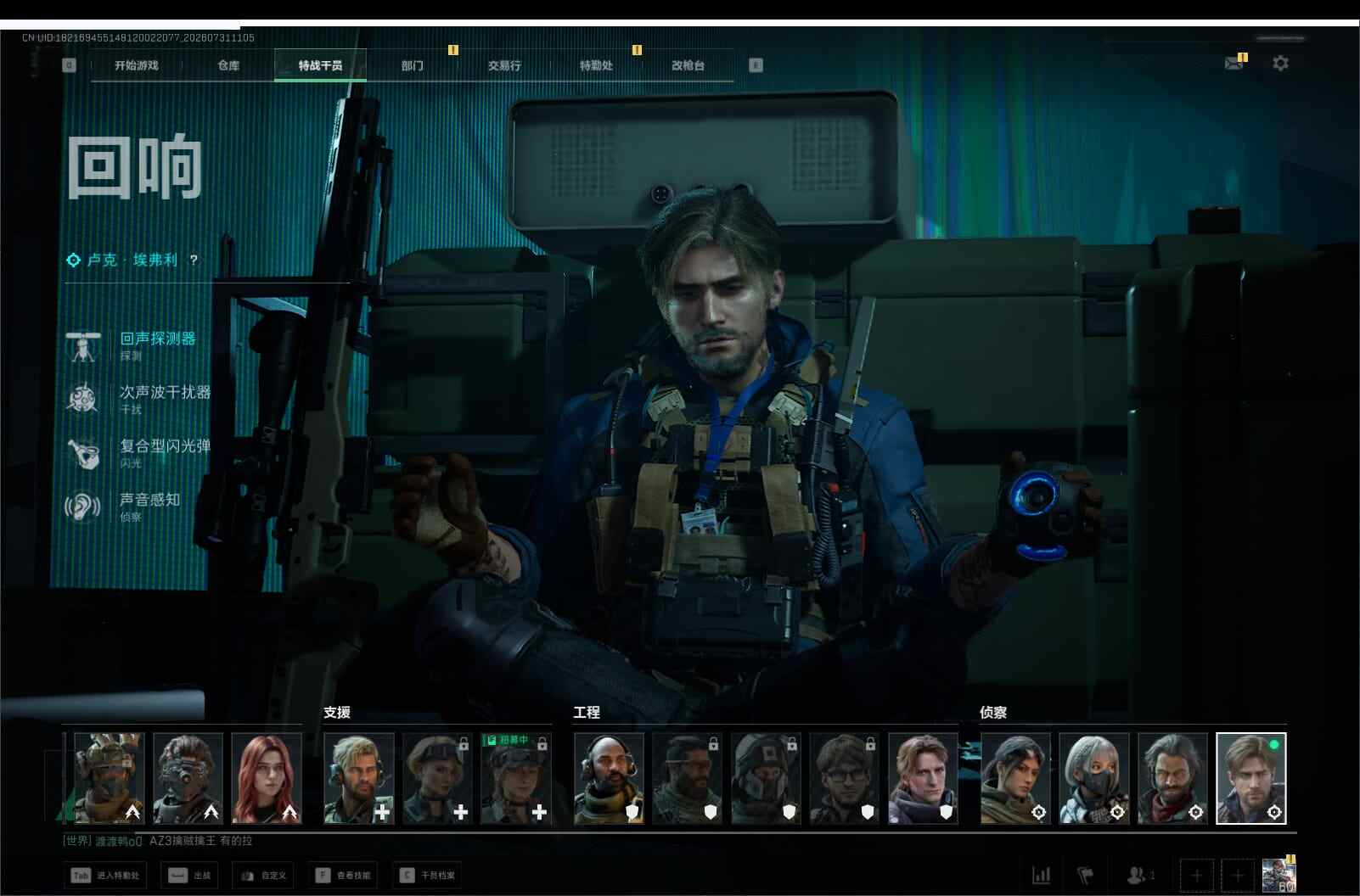Select the 声音感知 skill icon
The width and height of the screenshot is (1360, 896).
[x=83, y=507]
